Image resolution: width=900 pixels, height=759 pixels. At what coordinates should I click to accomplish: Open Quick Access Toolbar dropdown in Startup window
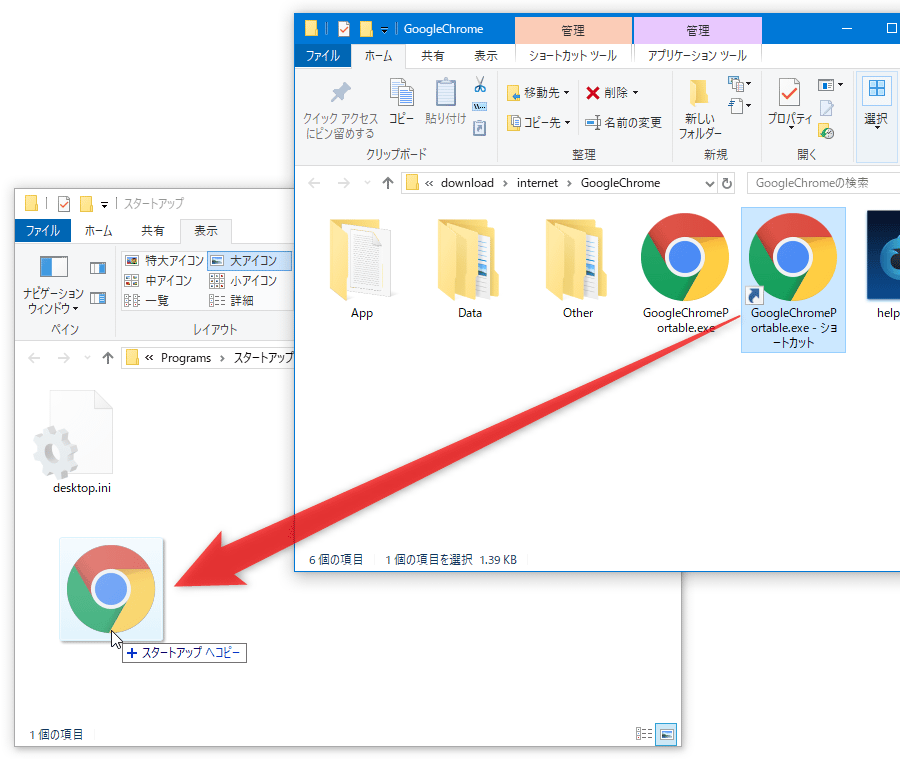pos(104,204)
